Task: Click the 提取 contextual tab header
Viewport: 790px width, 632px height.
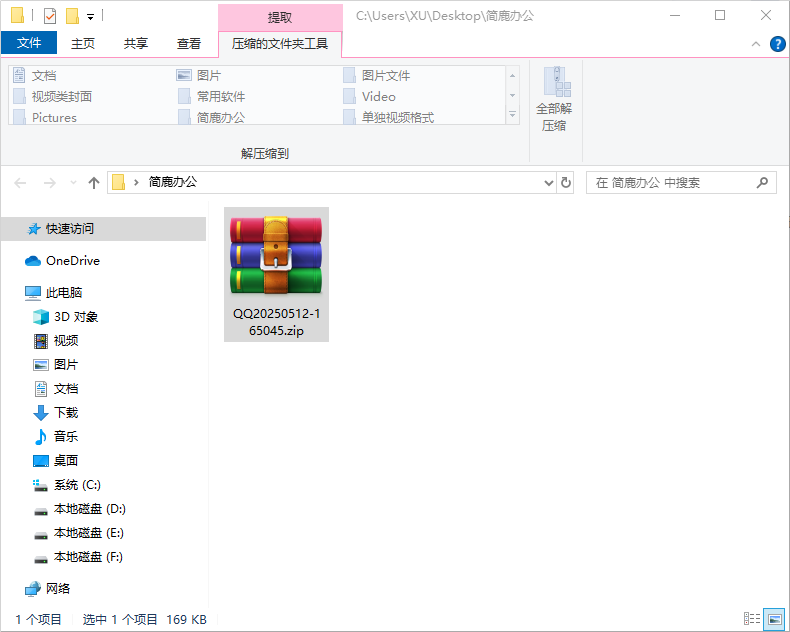Action: point(280,17)
